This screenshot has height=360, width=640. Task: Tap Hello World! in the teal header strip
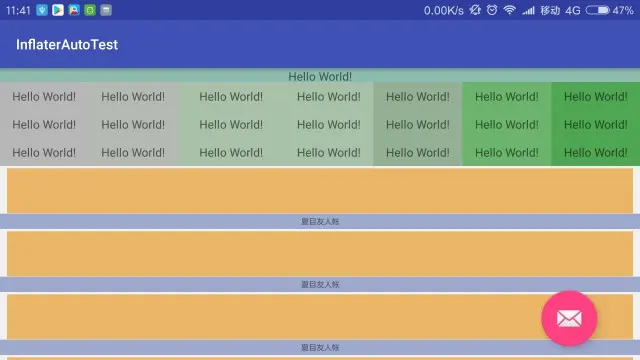click(x=320, y=76)
